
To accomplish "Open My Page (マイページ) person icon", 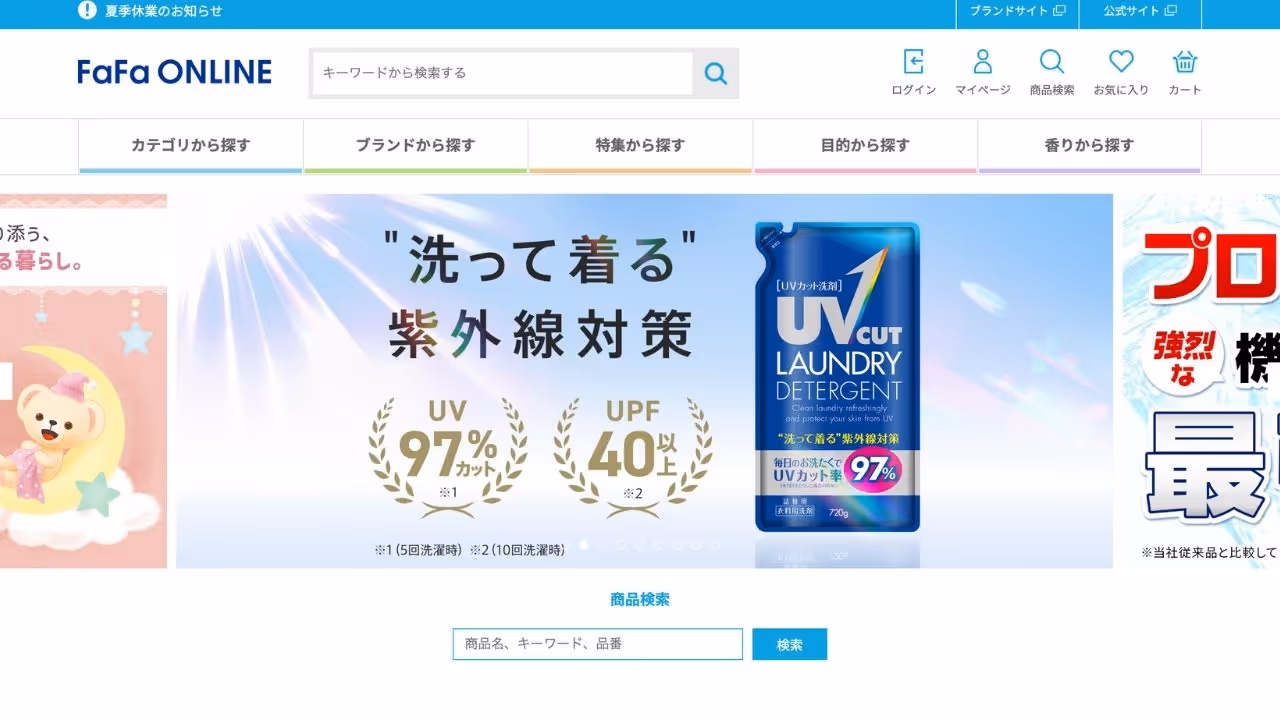I will pyautogui.click(x=983, y=62).
